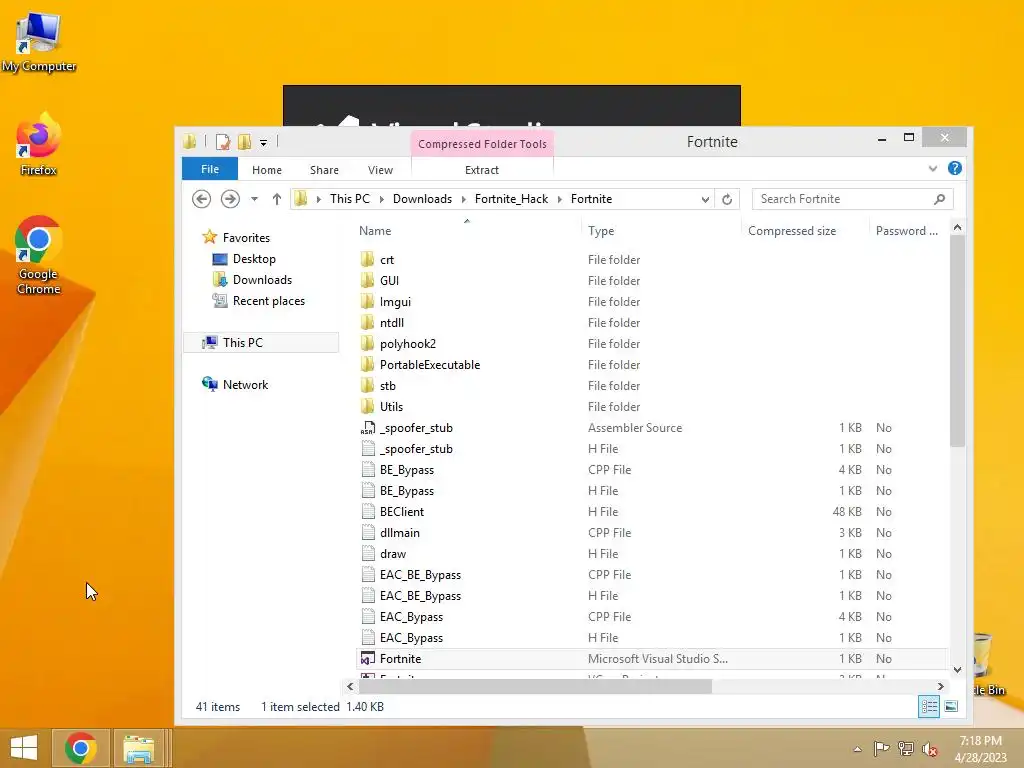
Task: Select Recent places in navigation pane
Action: point(259,300)
